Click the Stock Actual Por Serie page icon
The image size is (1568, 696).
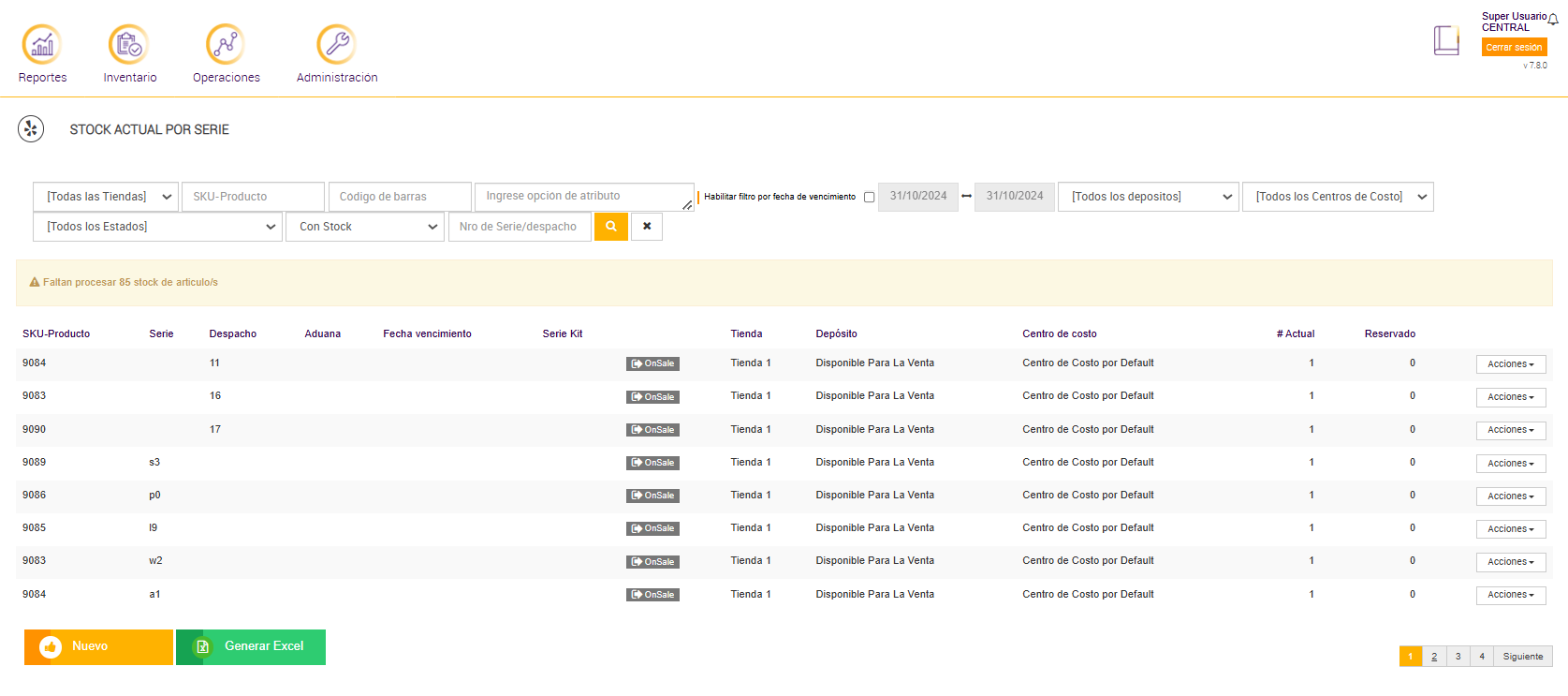pos(31,129)
